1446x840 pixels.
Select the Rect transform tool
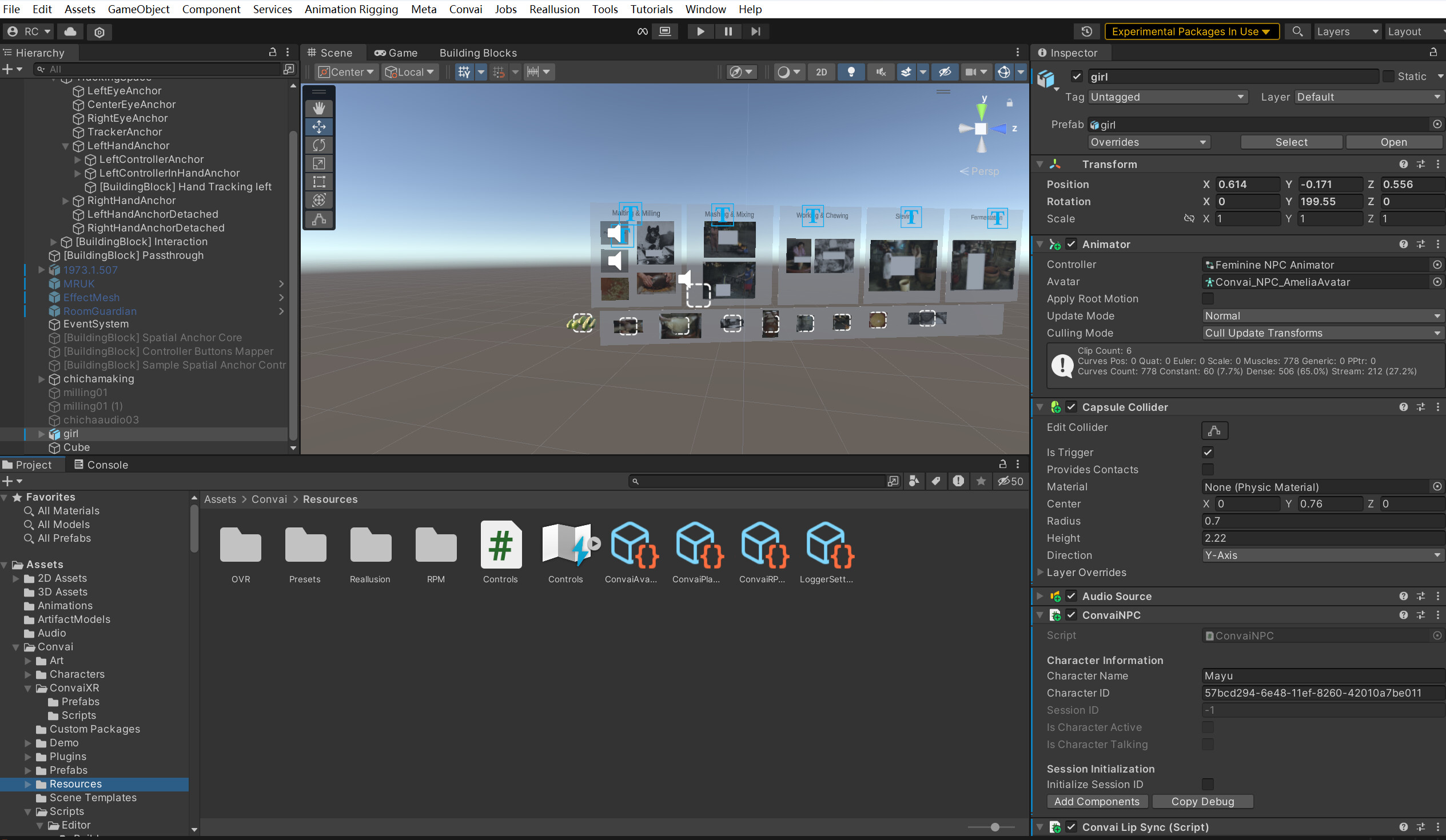tap(319, 182)
